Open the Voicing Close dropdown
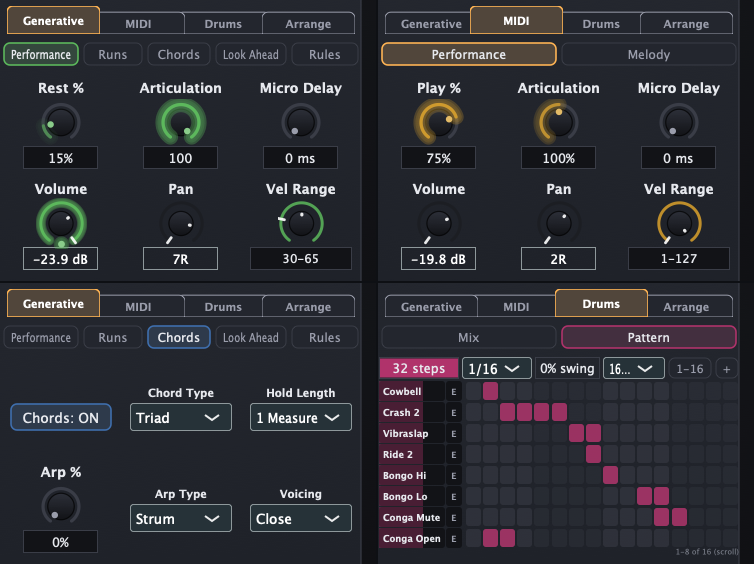The image size is (754, 564). (301, 518)
